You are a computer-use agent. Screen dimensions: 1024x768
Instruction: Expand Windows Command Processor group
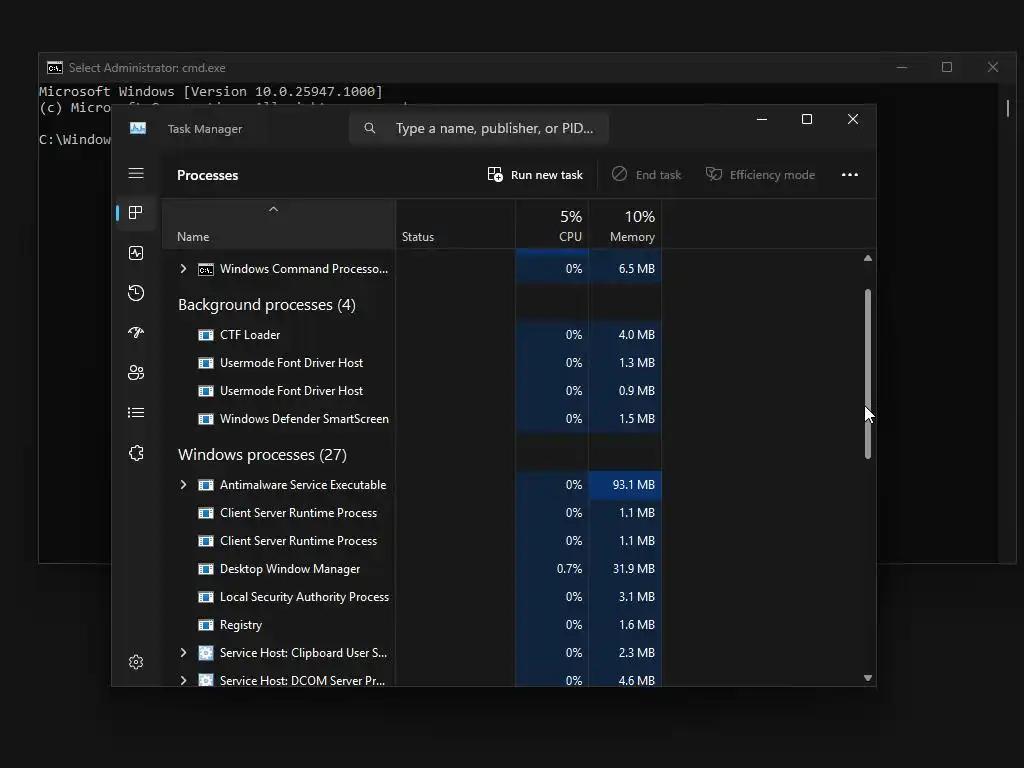[184, 268]
